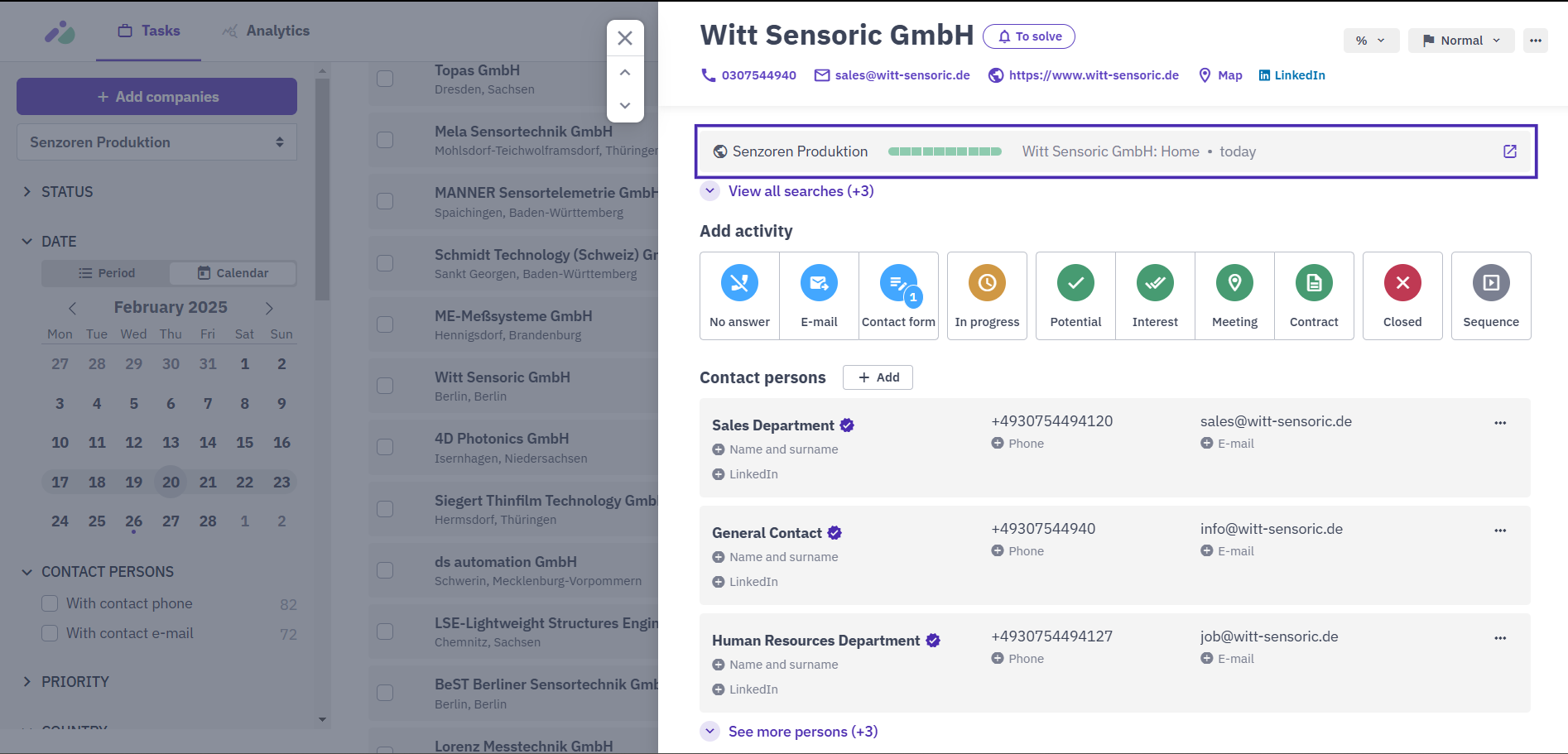Enable the With contact phone filter
Viewport: 1568px width, 754px height.
pyautogui.click(x=50, y=603)
